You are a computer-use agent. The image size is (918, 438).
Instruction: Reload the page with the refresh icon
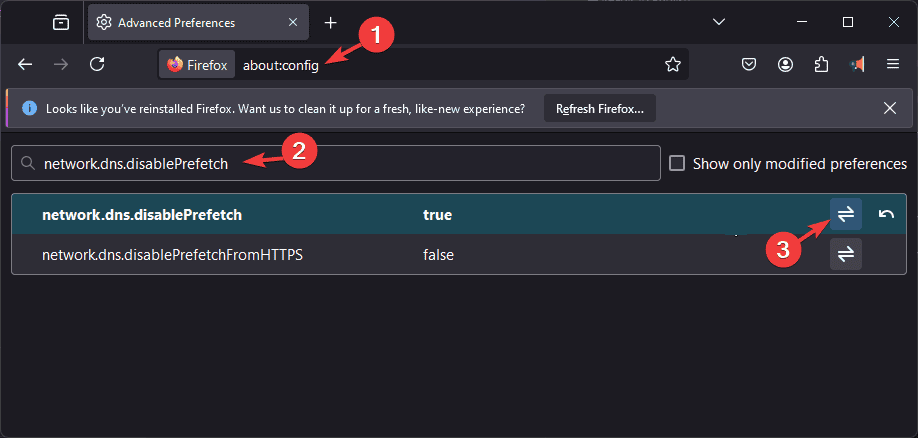pyautogui.click(x=97, y=64)
